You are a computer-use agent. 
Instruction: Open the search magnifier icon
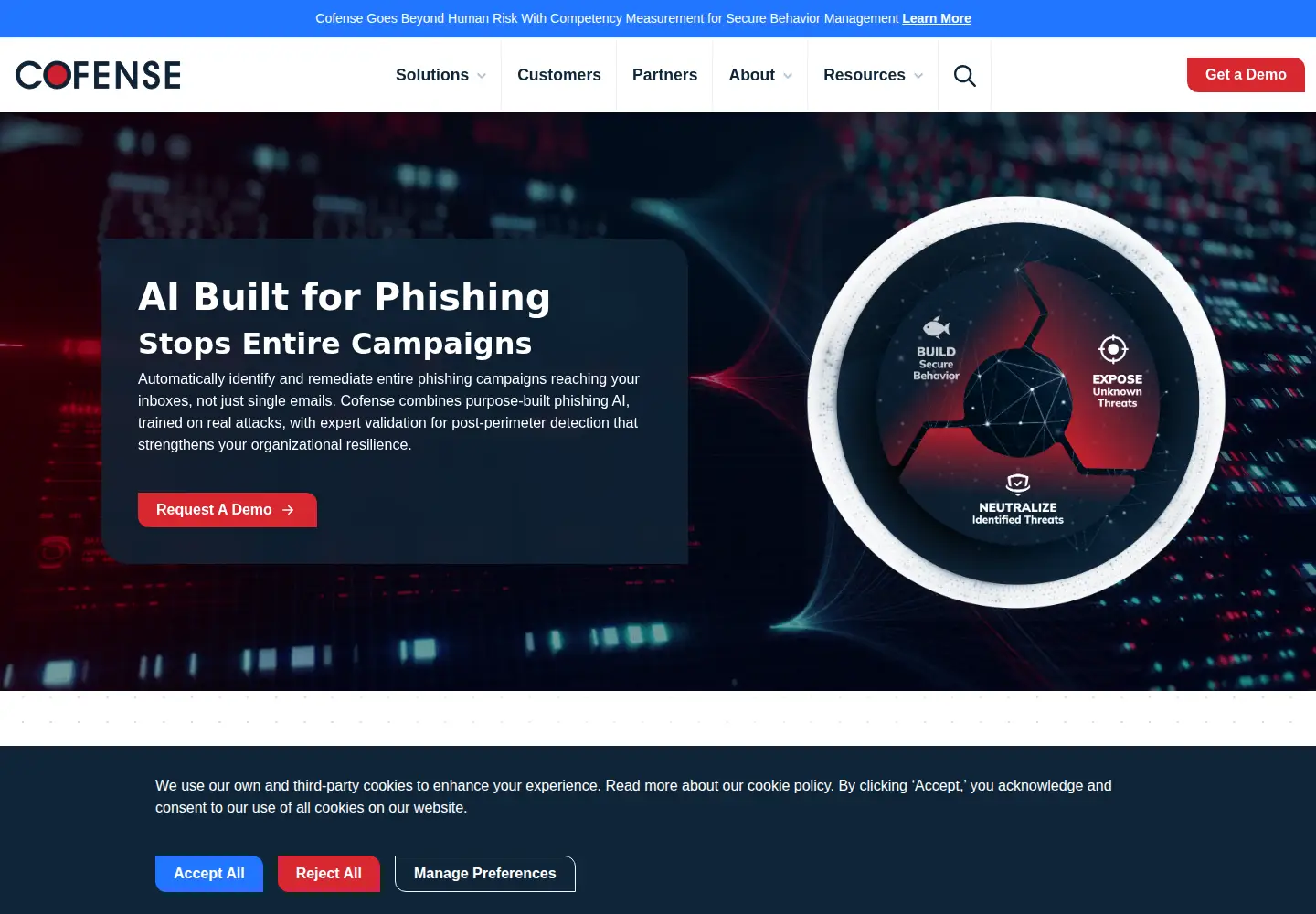(x=965, y=75)
